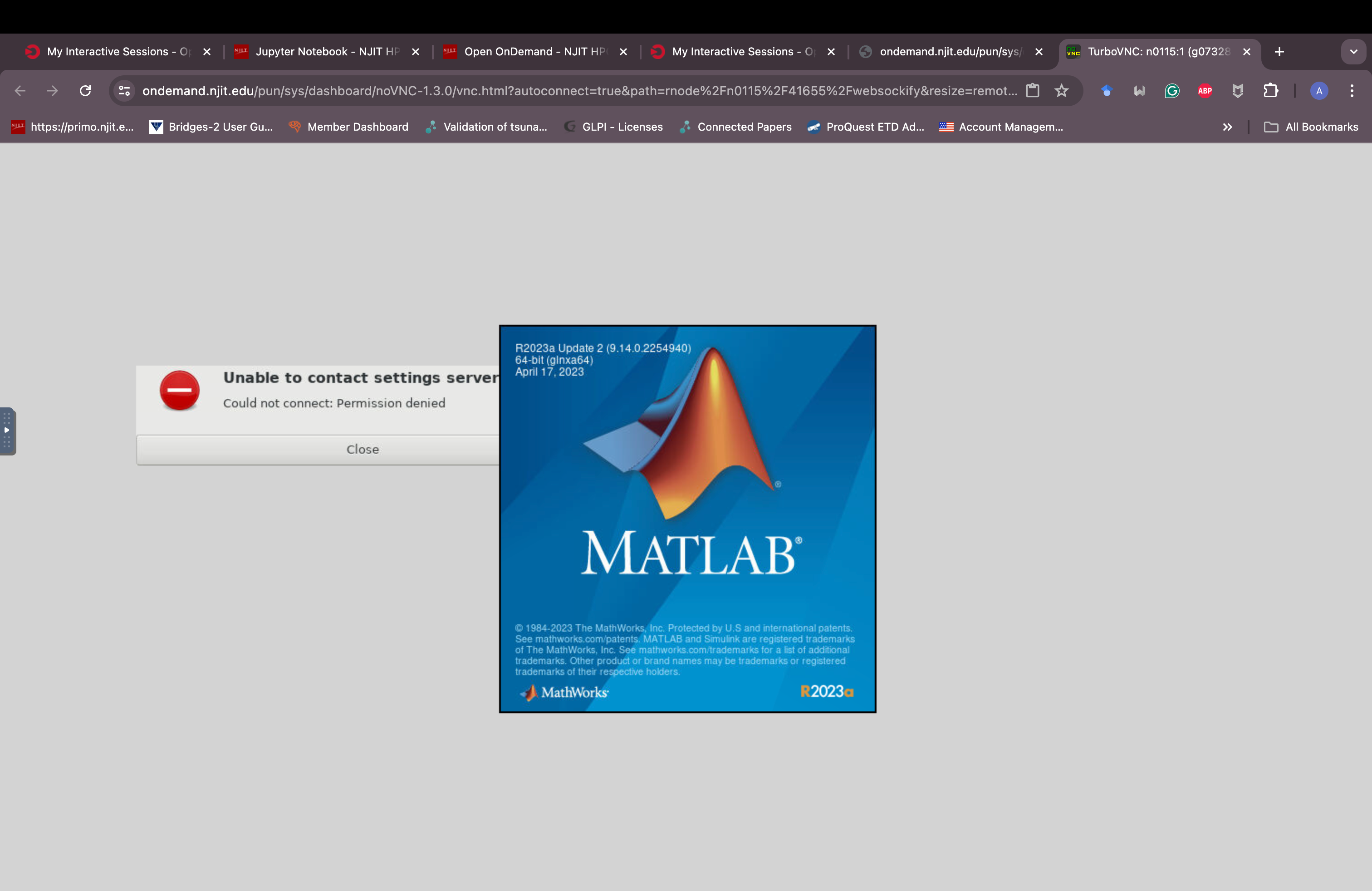The image size is (1372, 891).
Task: Go back to previous page
Action: coord(20,90)
